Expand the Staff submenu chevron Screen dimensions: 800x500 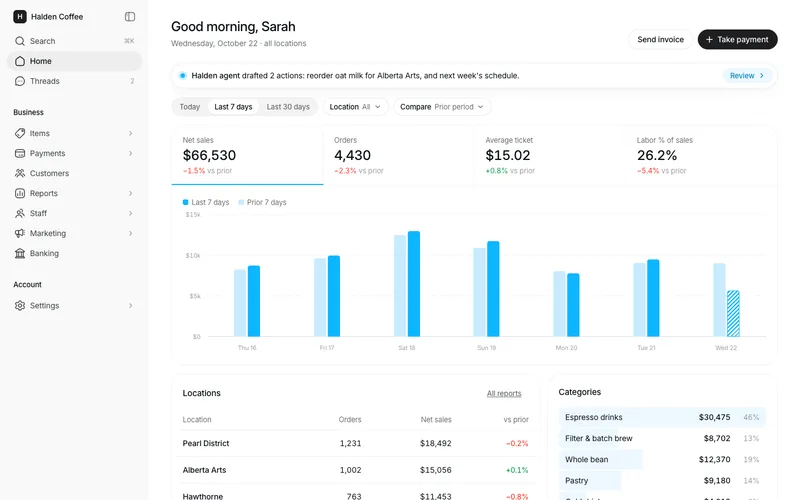[x=131, y=213]
